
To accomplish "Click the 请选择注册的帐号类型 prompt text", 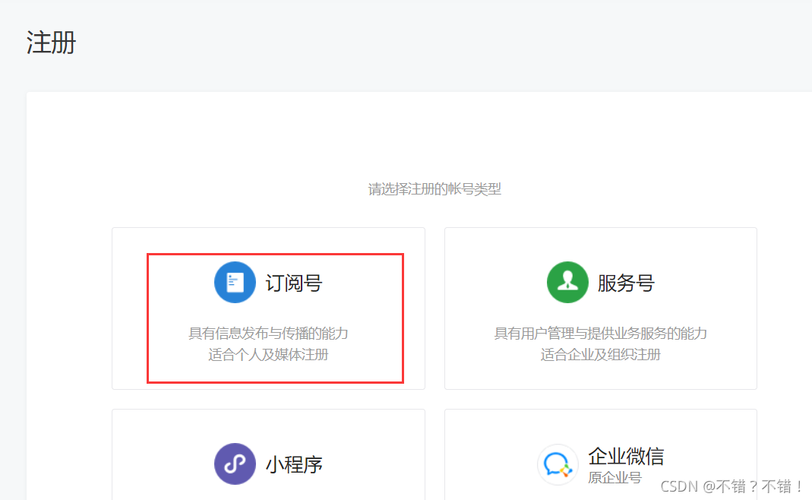I will click(x=434, y=189).
